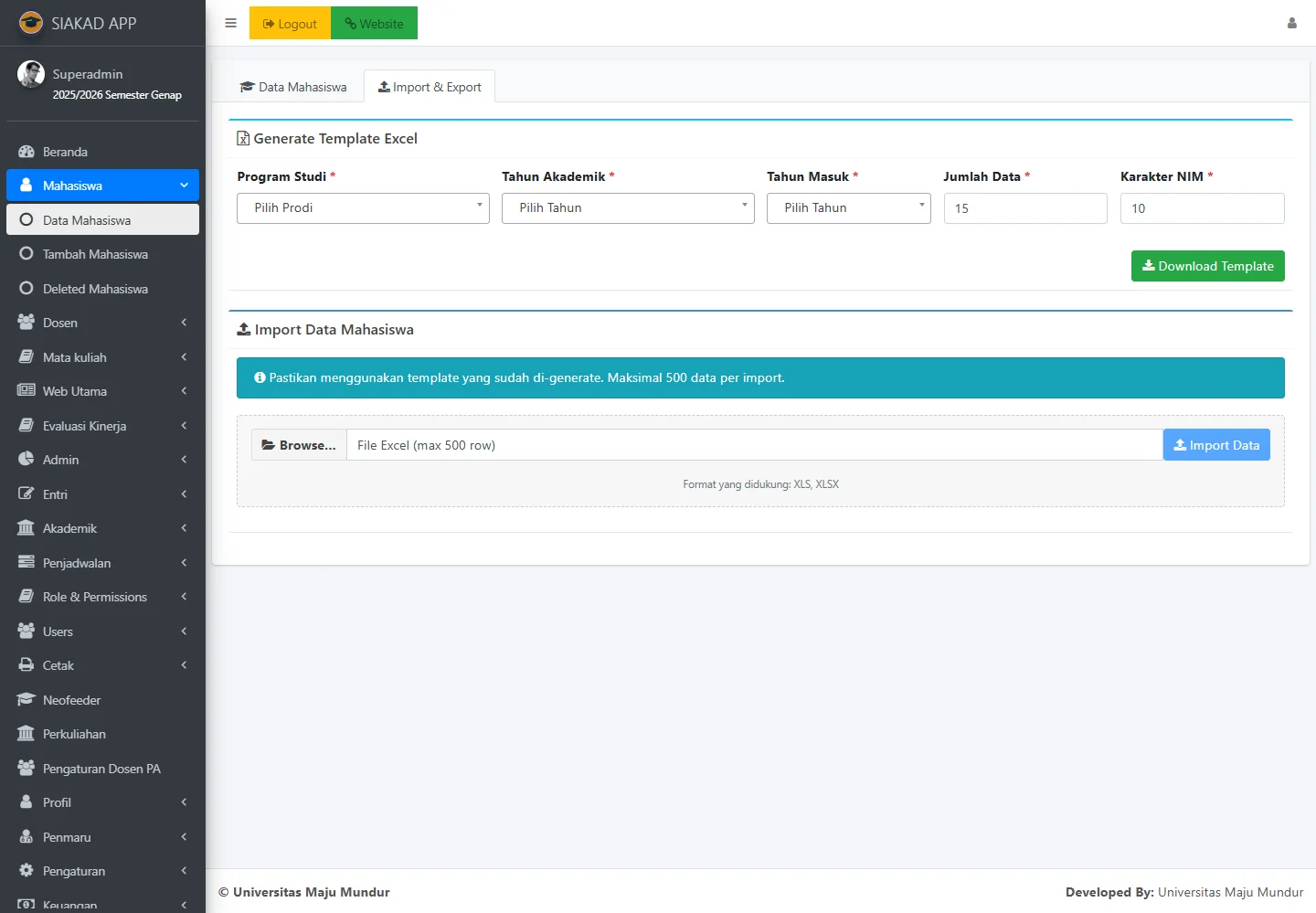Click the green Download Template button
Screen dimensions: 1316x913
1207,266
